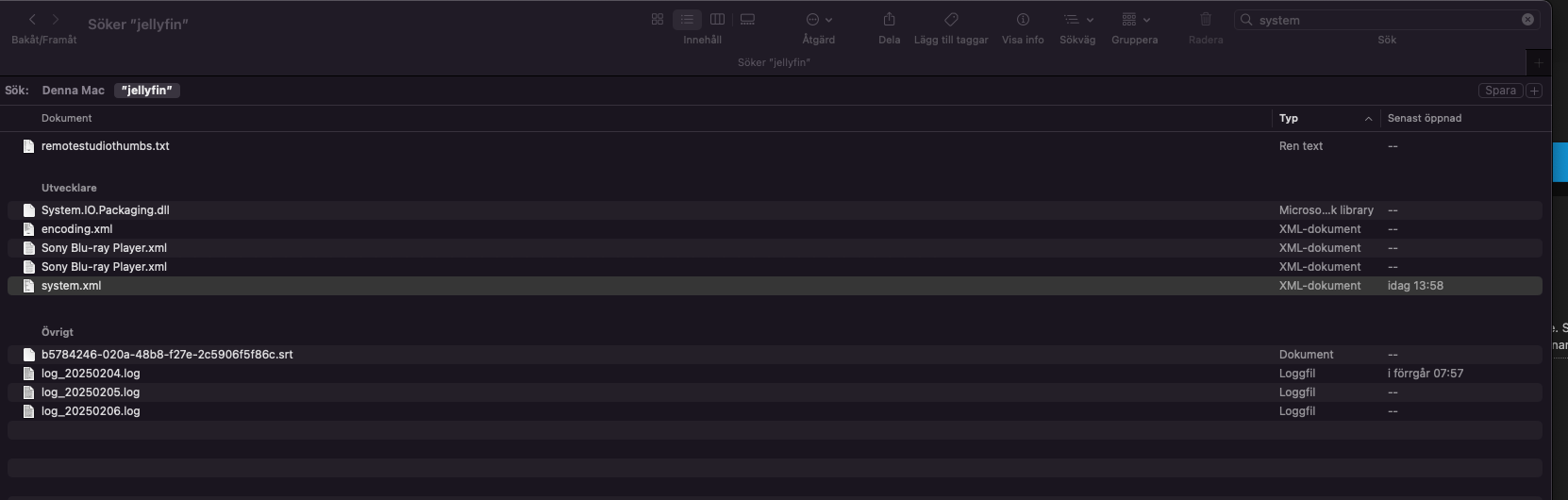Image resolution: width=1568 pixels, height=500 pixels.
Task: Switch to list view
Action: click(x=687, y=19)
